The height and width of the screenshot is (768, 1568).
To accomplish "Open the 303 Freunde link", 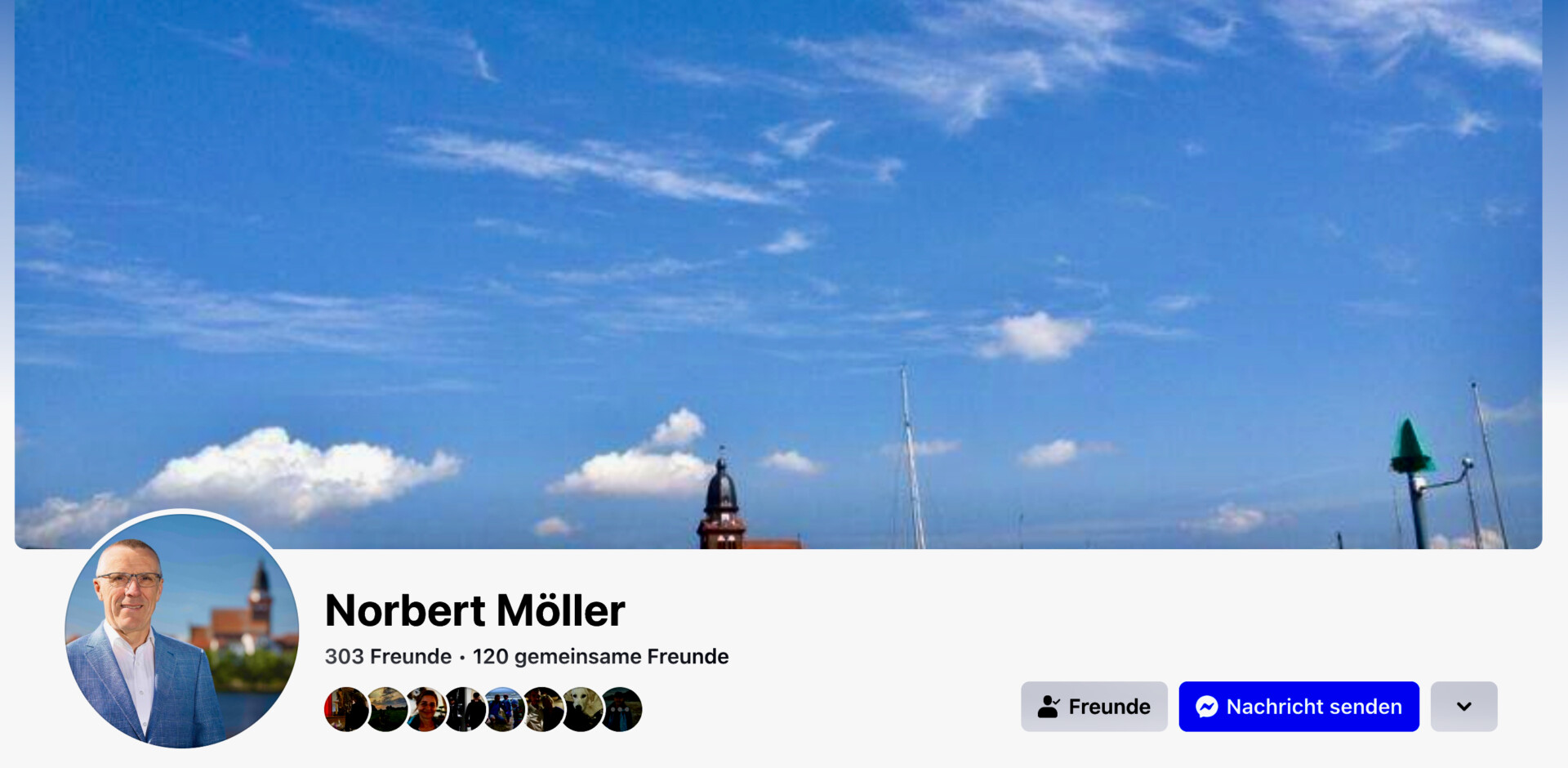I will [x=388, y=657].
